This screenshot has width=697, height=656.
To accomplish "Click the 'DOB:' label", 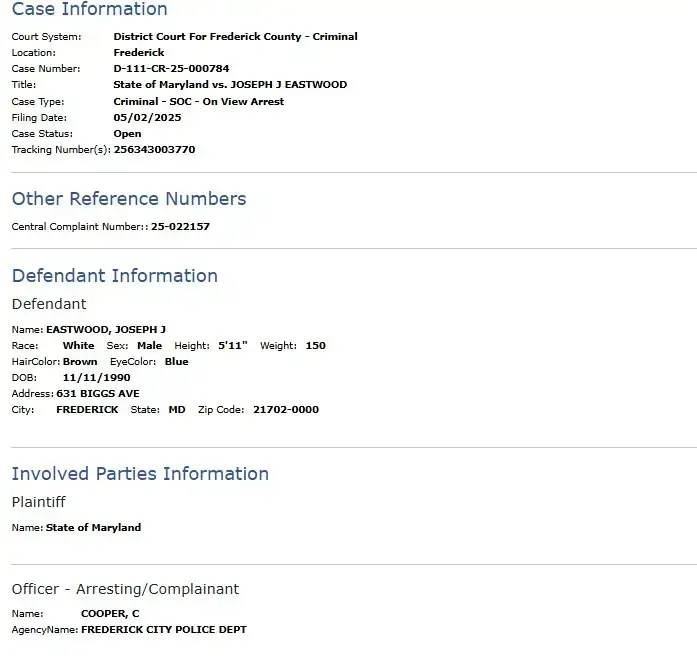I will 24,377.
